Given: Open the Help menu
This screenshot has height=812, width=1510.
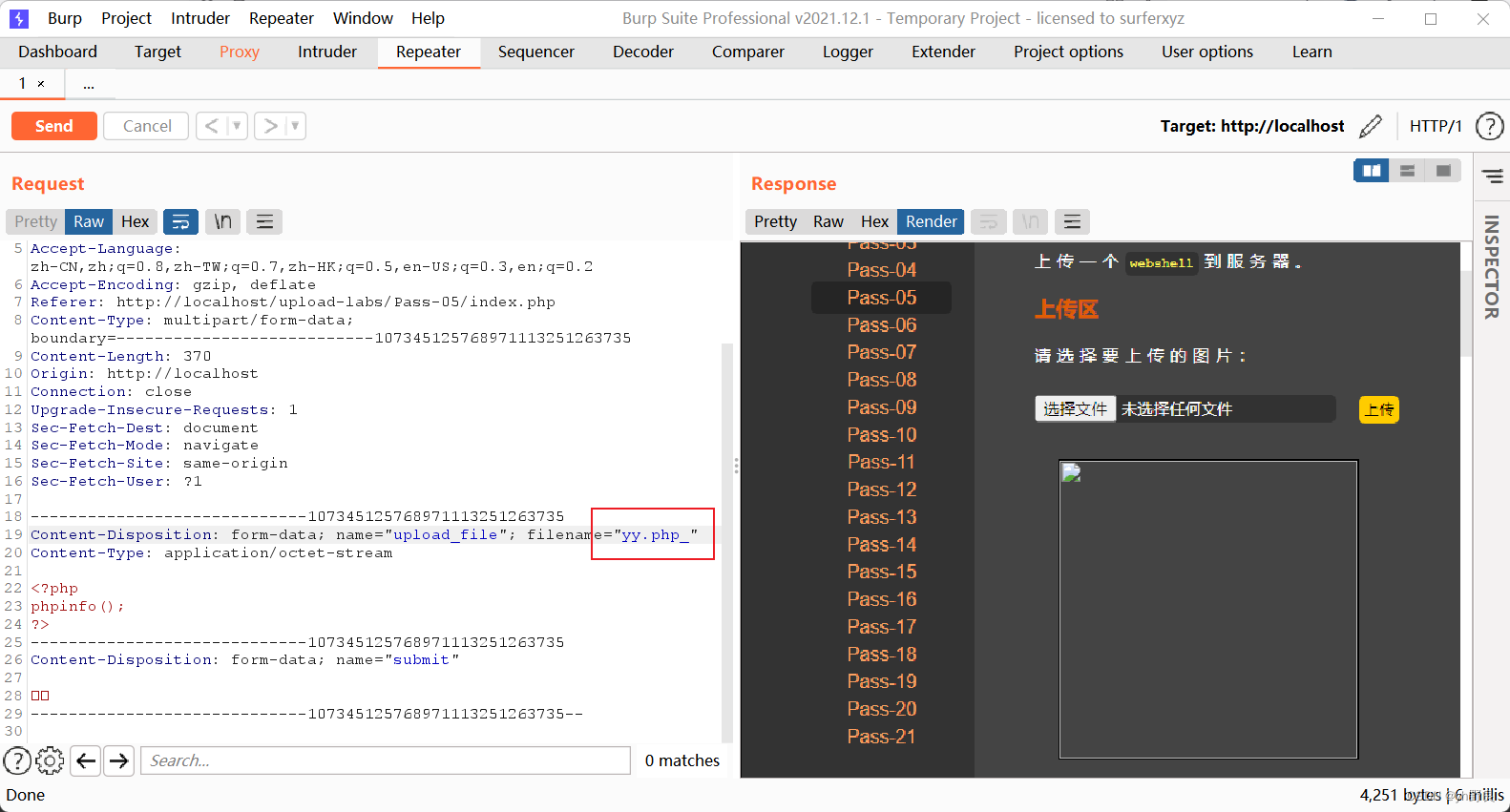Looking at the screenshot, I should 428,18.
